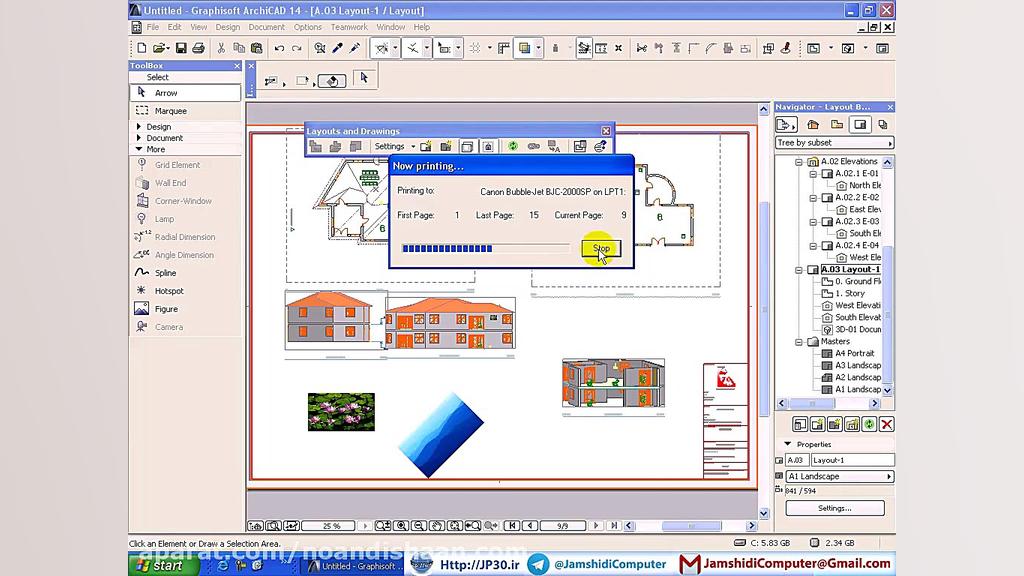Click the green update icon in Navigator

[x=869, y=424]
